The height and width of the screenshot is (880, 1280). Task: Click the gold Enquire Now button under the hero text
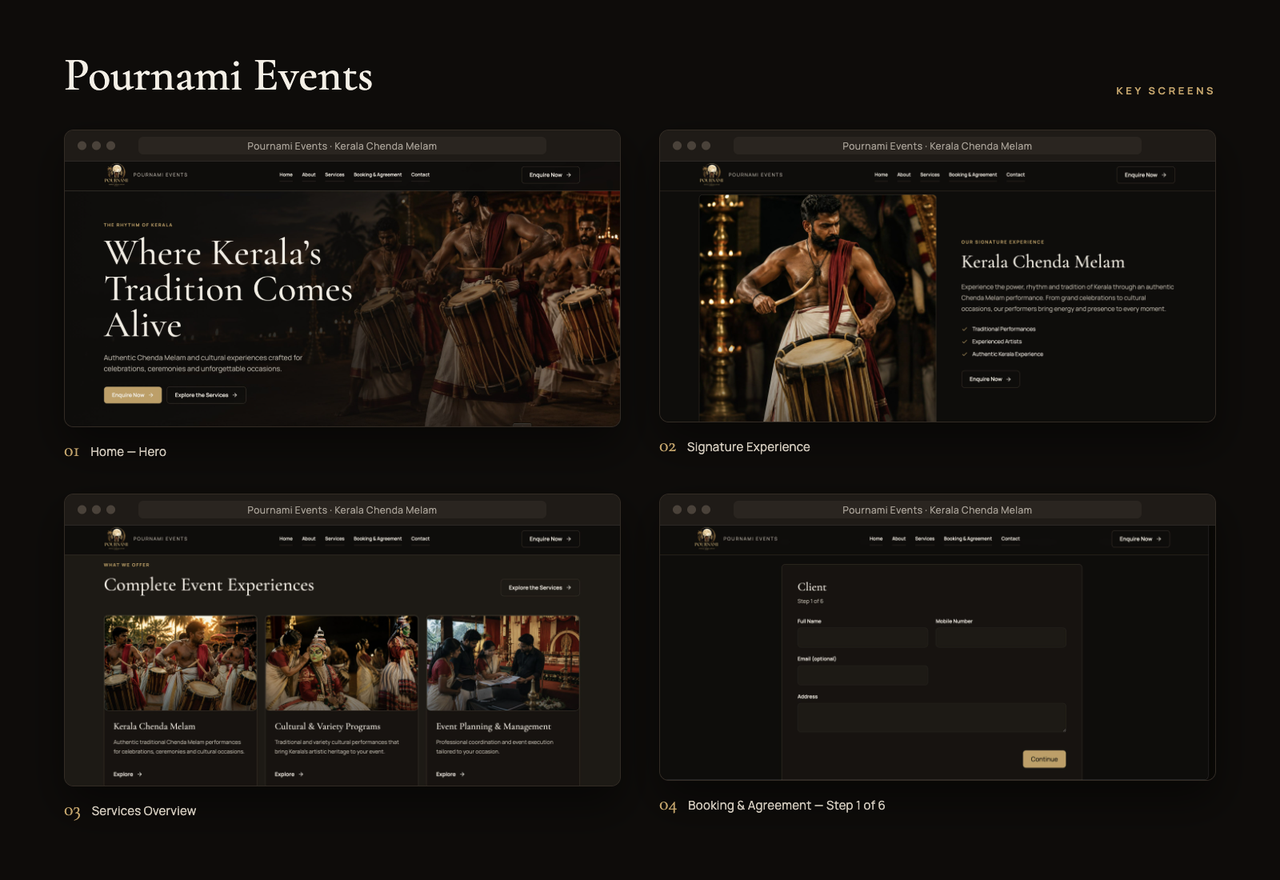coord(133,395)
